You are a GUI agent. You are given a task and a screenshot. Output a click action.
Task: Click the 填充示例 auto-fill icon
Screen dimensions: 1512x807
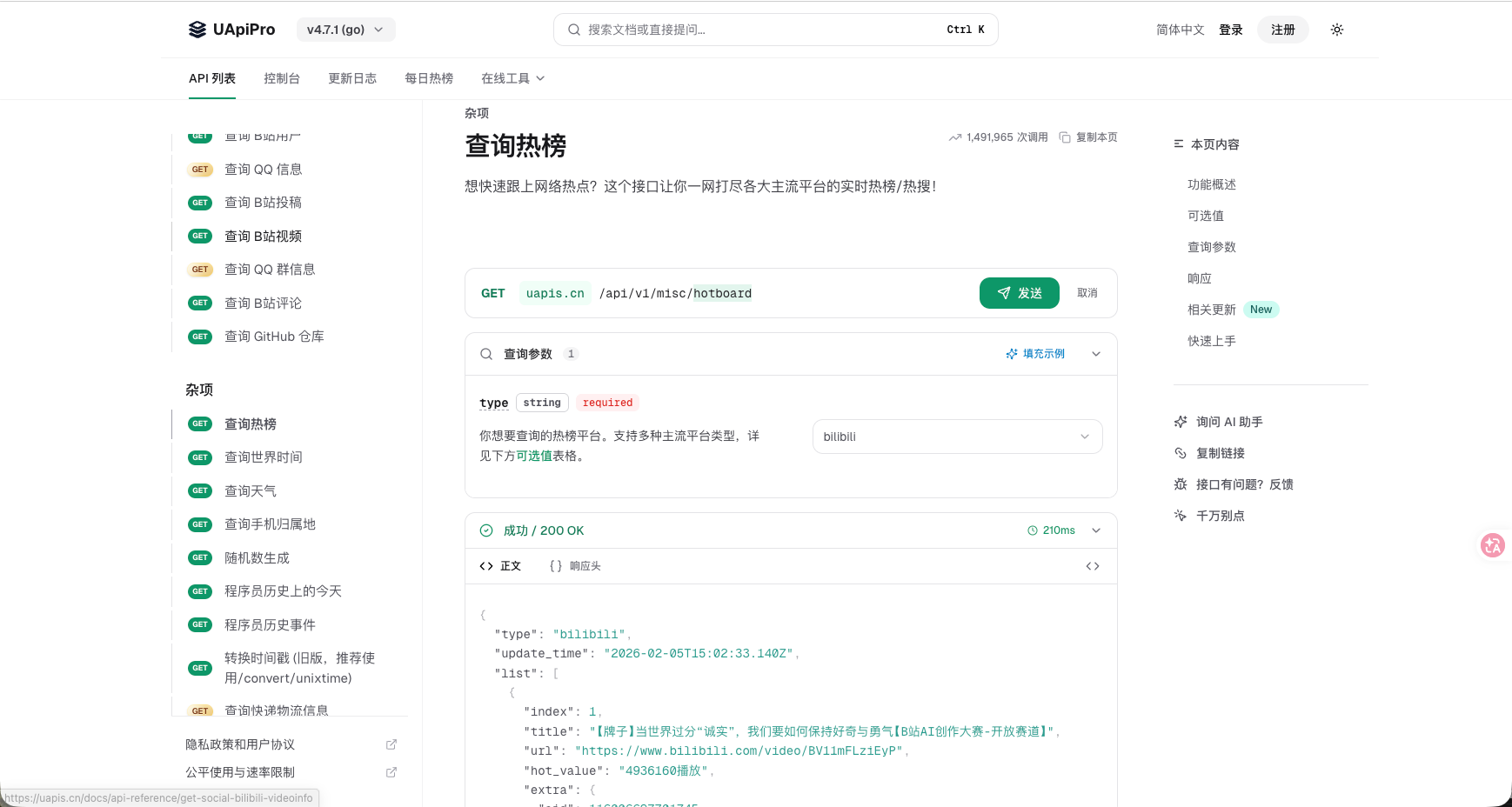(x=1011, y=353)
